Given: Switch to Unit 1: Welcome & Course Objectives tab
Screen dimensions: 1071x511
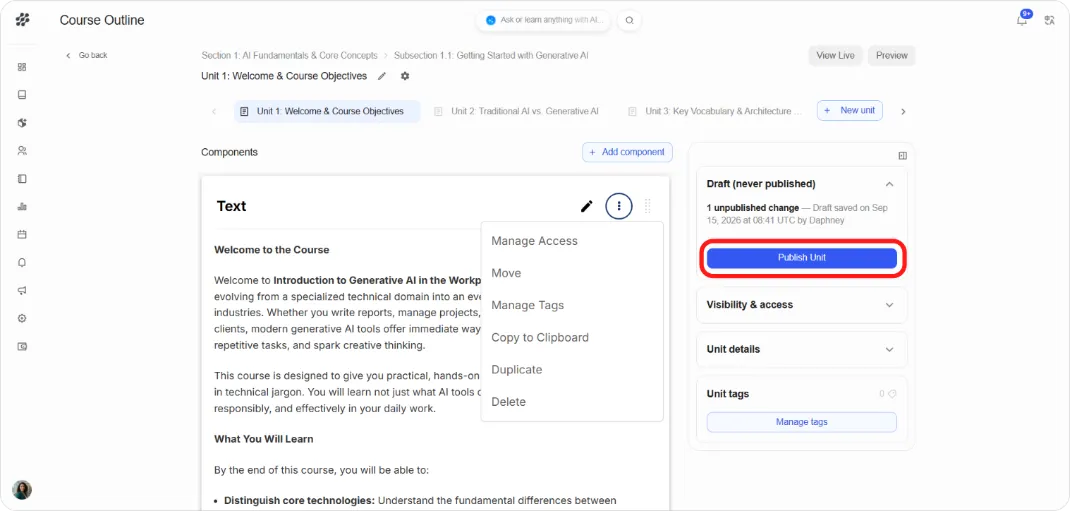Looking at the screenshot, I should [x=327, y=111].
